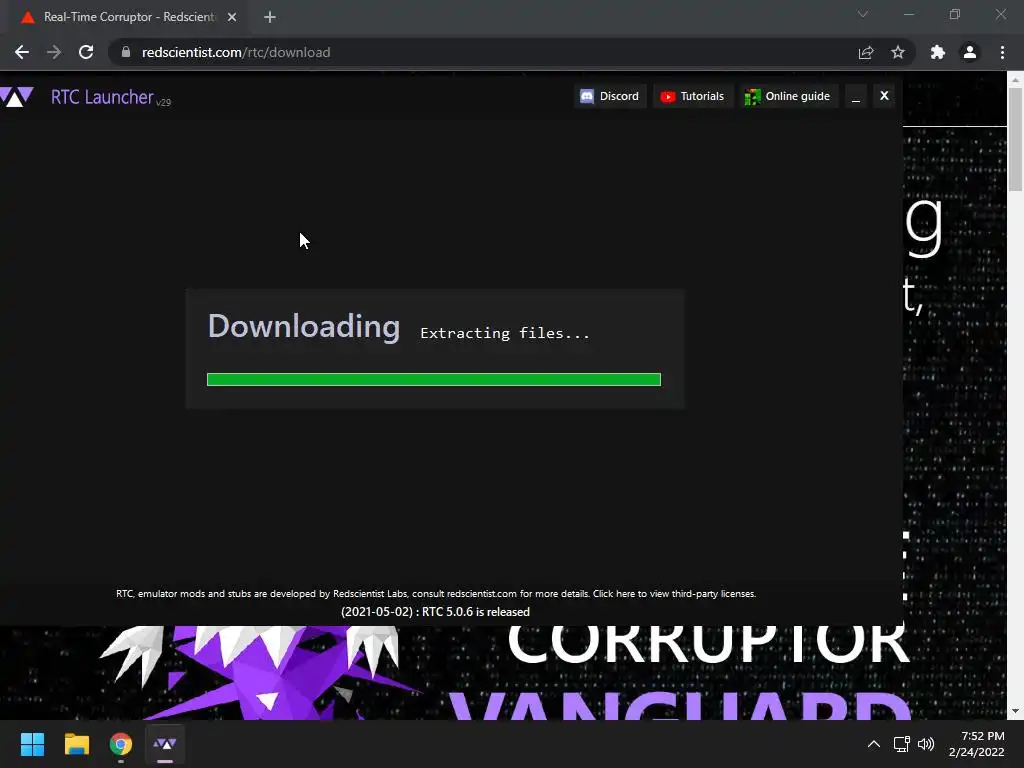Click the green download progress bar
Screen dimensions: 1024x768
(x=434, y=379)
